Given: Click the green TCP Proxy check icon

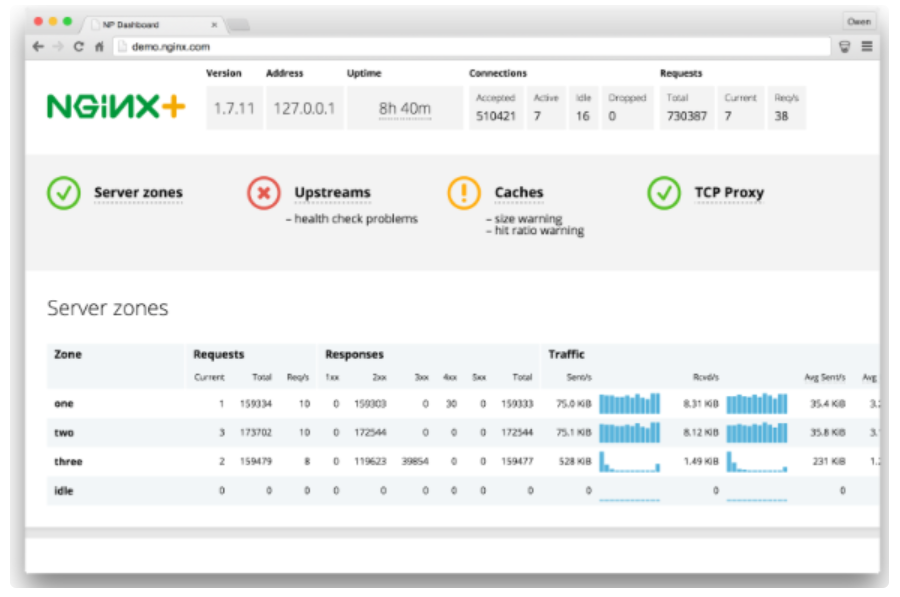Looking at the screenshot, I should click(x=664, y=193).
